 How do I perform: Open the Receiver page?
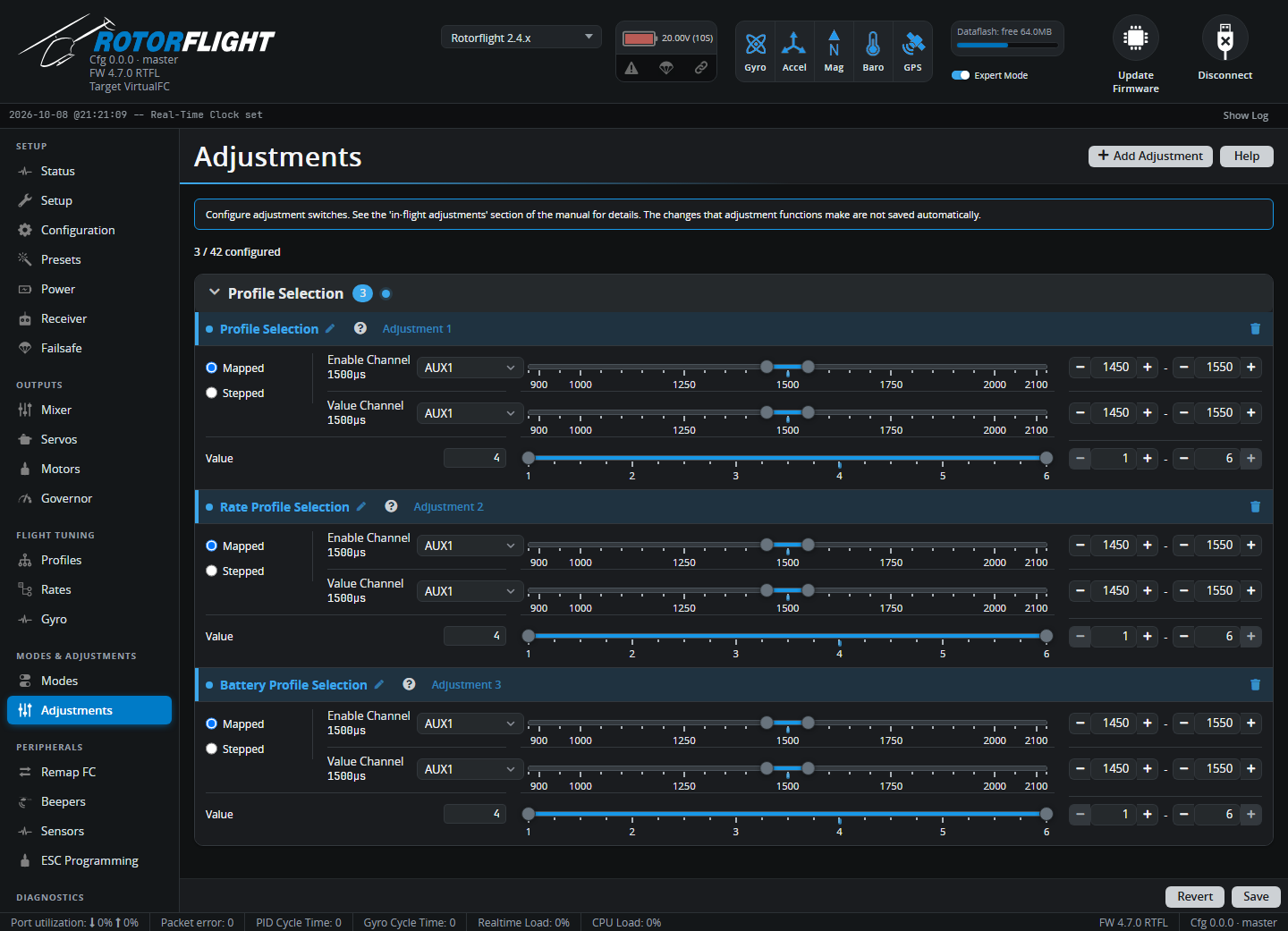point(89,318)
